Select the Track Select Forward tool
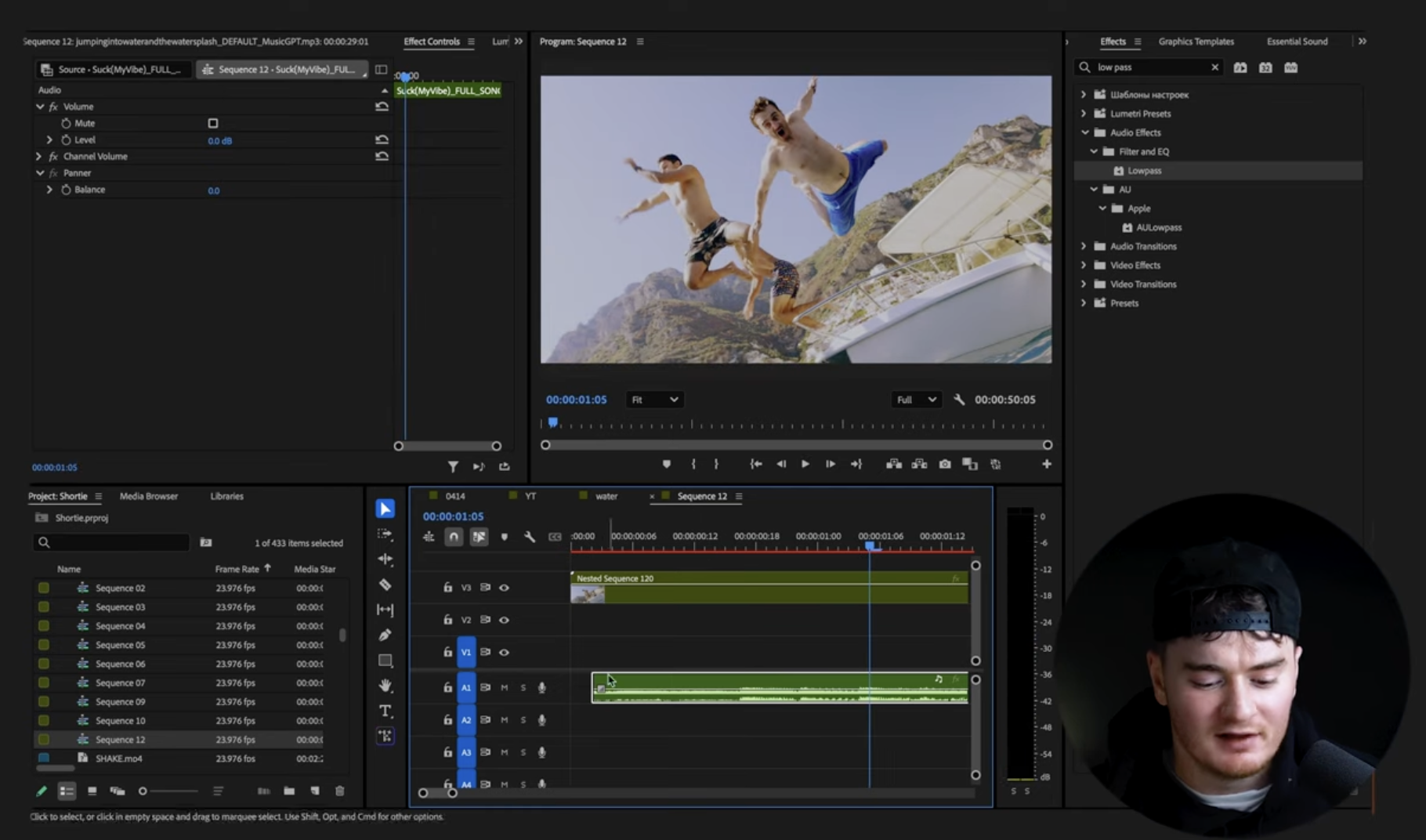Screen dimensions: 1426x840 pyautogui.click(x=385, y=534)
